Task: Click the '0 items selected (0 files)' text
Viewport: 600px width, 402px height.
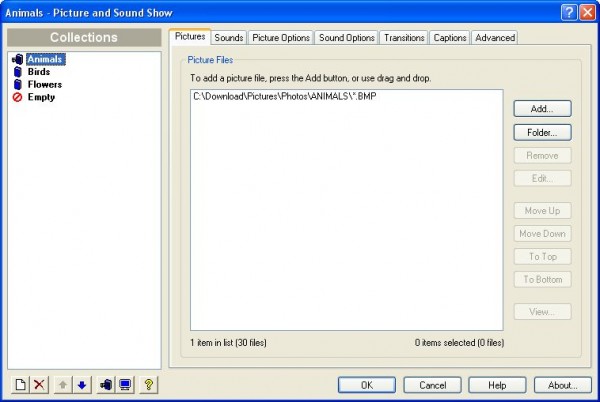Action: tap(459, 342)
